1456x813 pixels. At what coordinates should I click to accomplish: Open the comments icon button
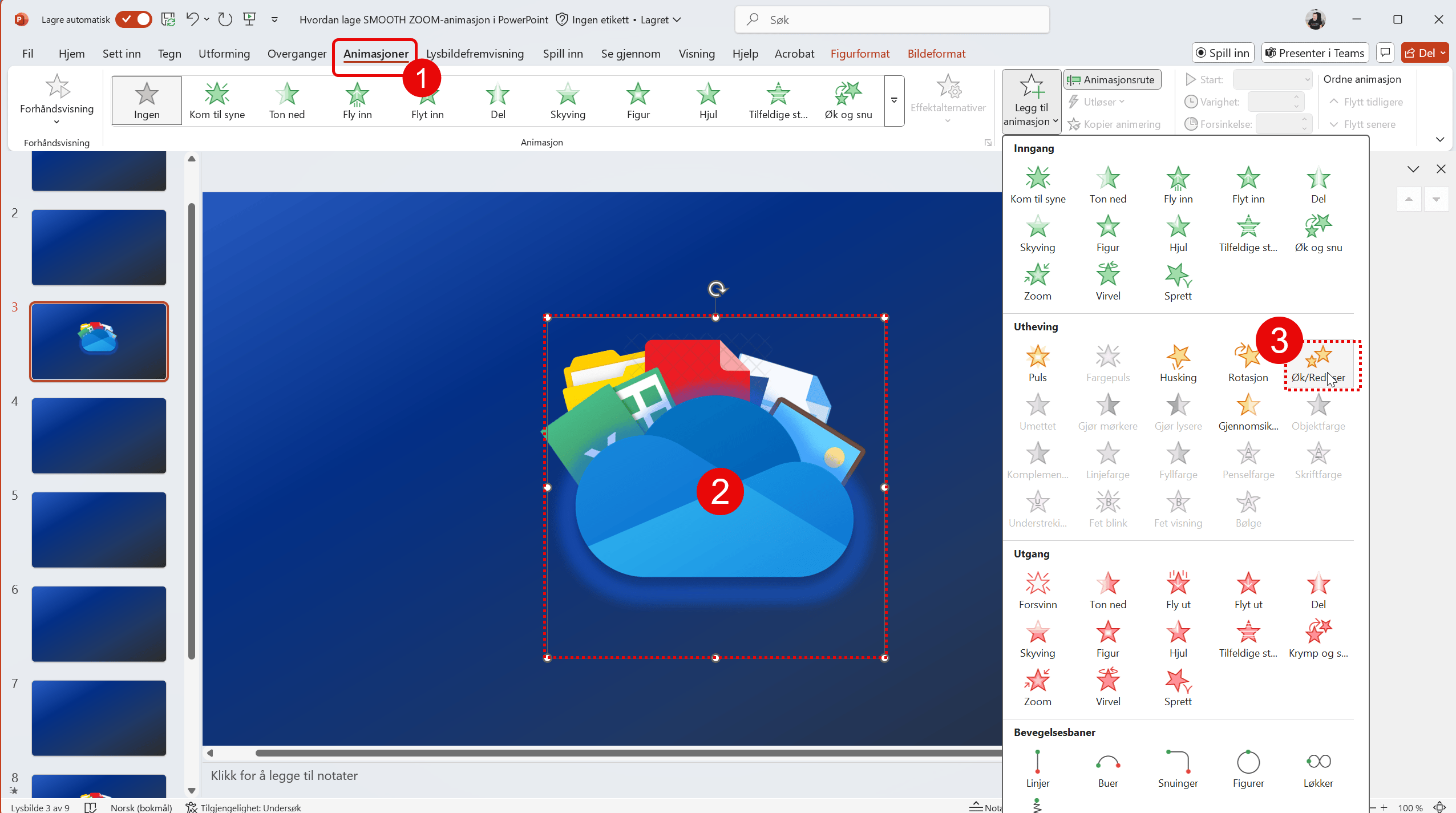click(x=1385, y=53)
